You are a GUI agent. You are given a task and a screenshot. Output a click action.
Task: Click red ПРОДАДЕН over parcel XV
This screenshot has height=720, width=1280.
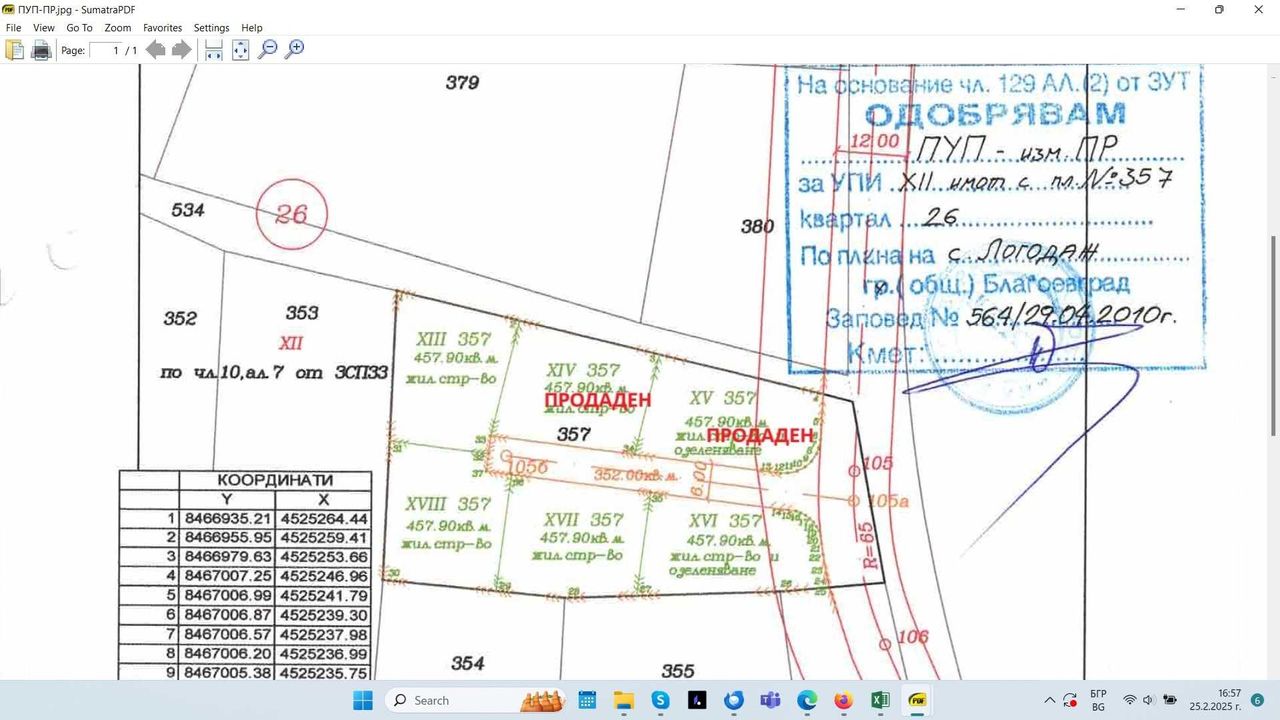tap(760, 435)
